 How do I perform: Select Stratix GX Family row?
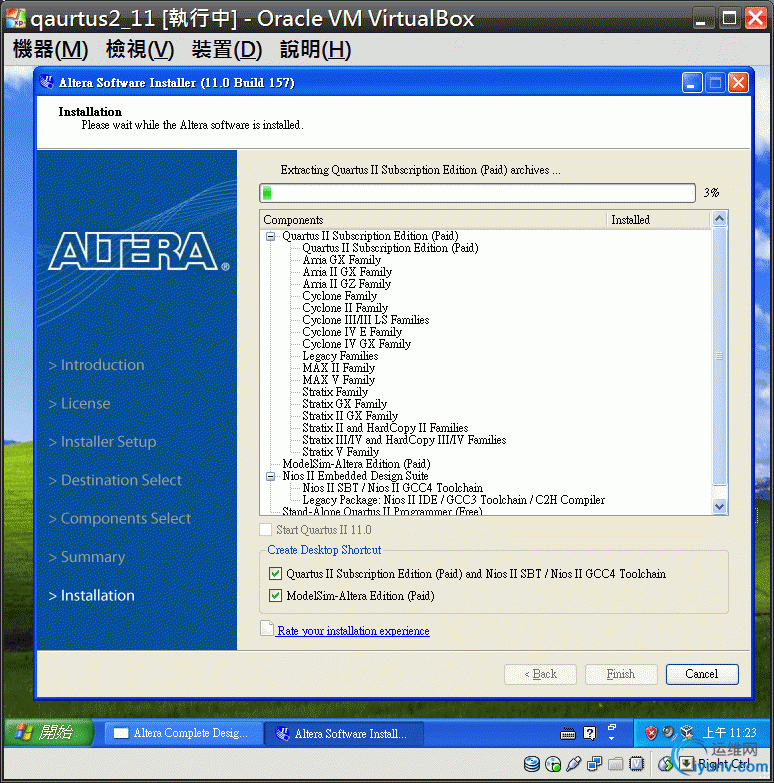(345, 403)
